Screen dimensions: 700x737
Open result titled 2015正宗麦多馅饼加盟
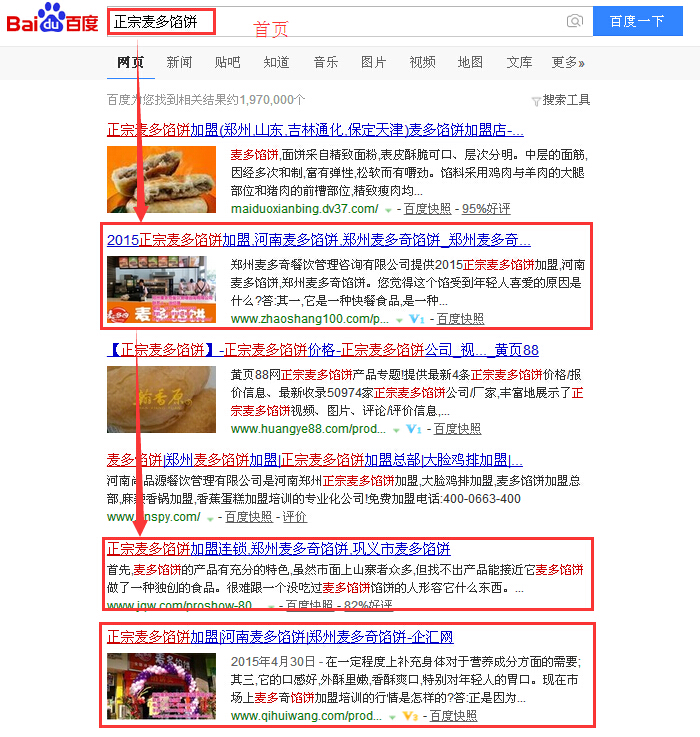coord(319,240)
